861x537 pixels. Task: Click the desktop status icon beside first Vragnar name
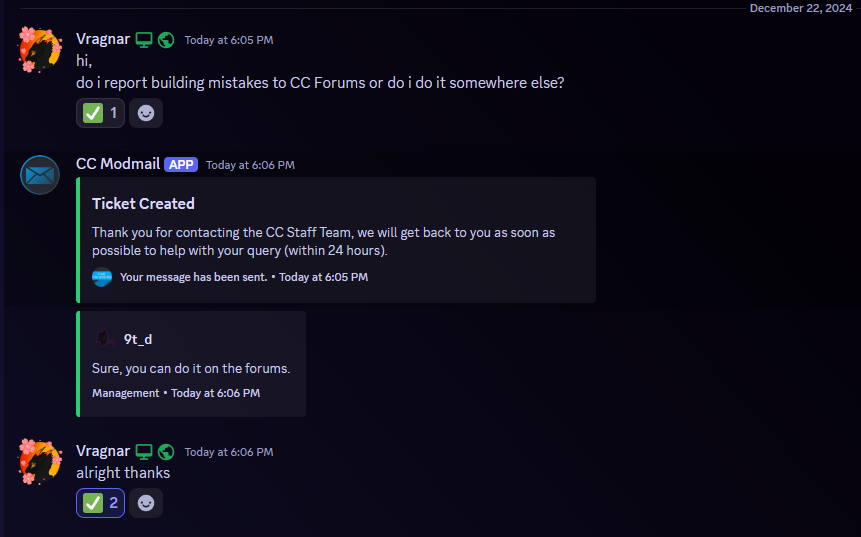point(145,40)
